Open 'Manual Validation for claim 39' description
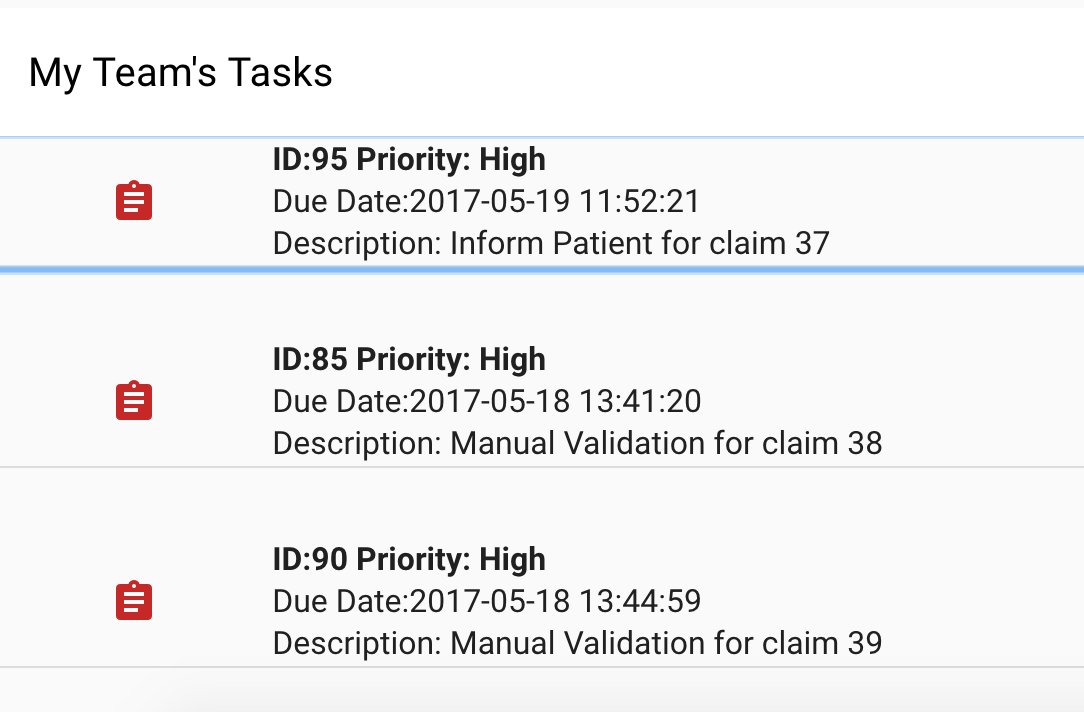Screen dimensions: 1084x712 click(x=666, y=643)
